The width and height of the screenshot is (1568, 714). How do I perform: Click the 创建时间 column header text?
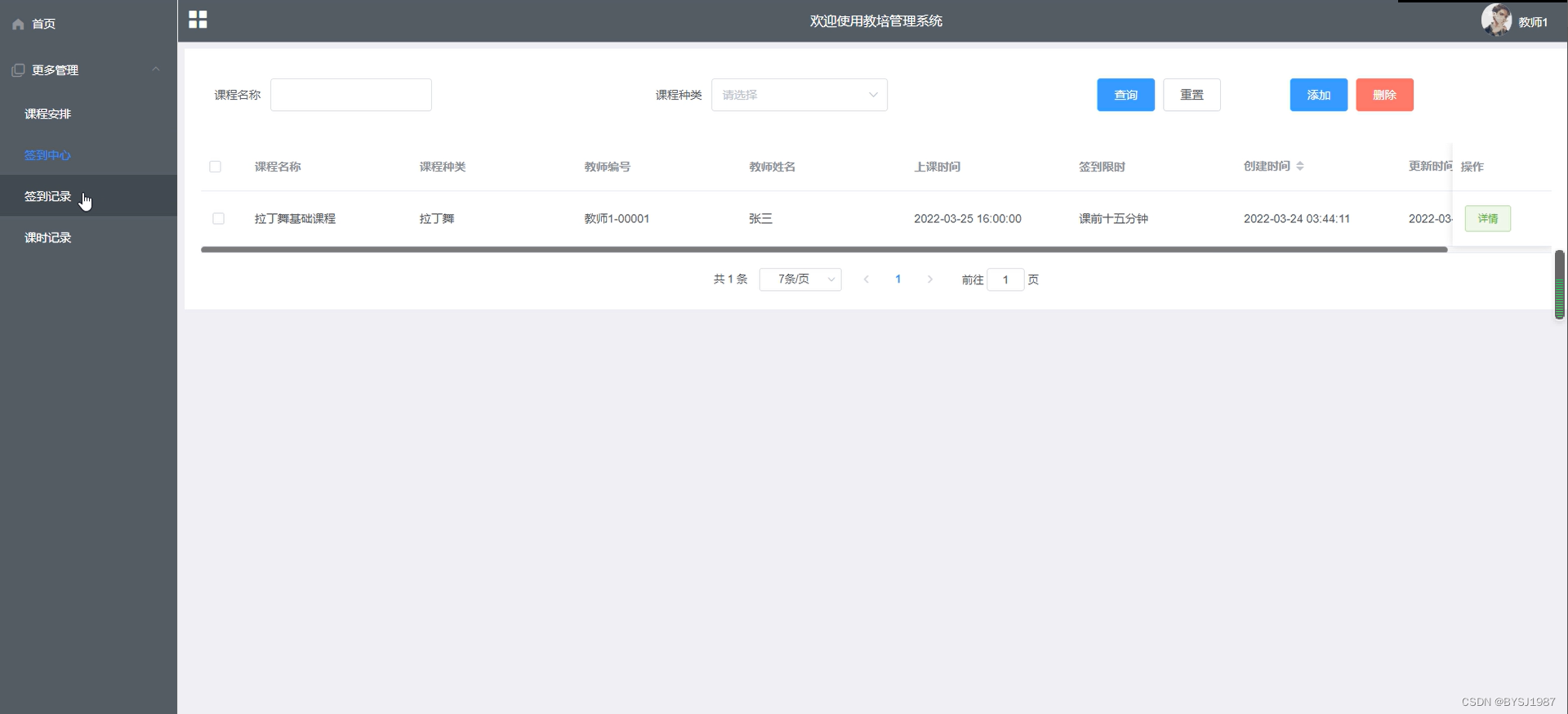1267,166
